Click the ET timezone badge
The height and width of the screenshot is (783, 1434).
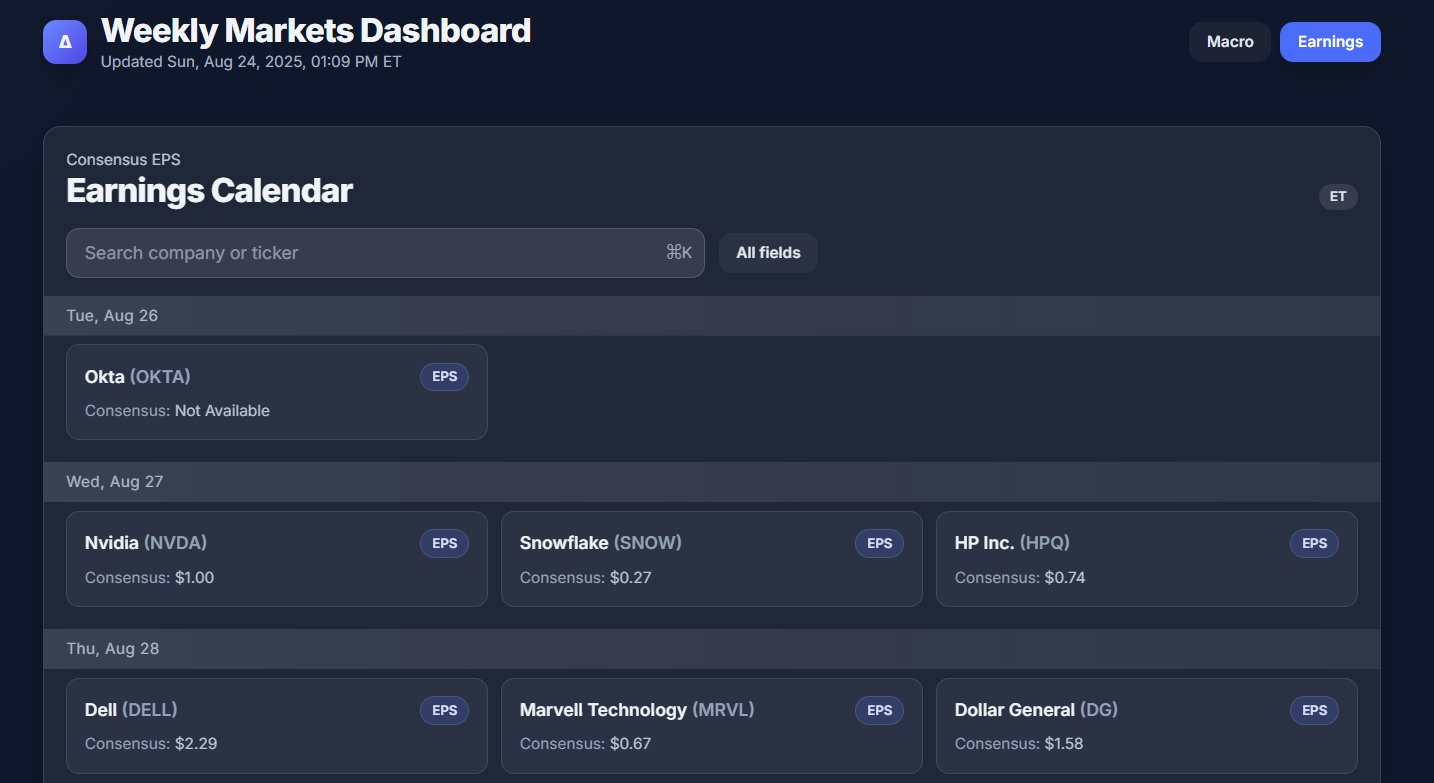tap(1338, 197)
